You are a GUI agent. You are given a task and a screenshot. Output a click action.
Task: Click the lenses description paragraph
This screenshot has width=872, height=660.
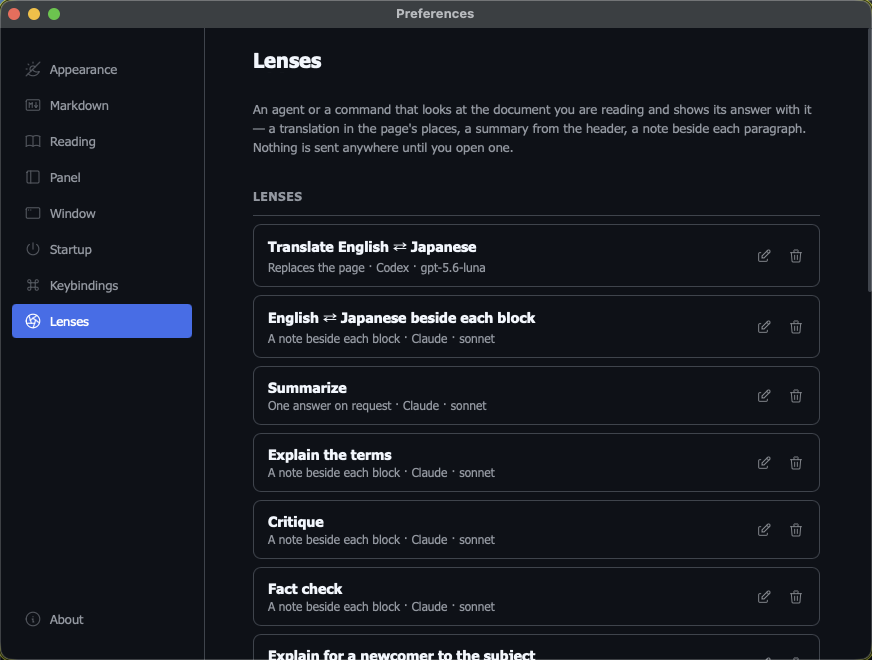pyautogui.click(x=532, y=128)
